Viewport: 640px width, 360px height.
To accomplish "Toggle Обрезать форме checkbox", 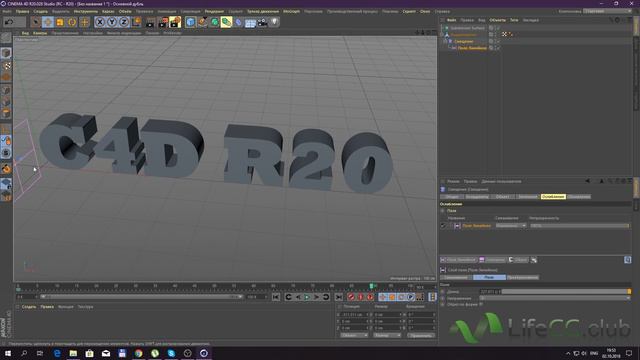I will (481, 304).
